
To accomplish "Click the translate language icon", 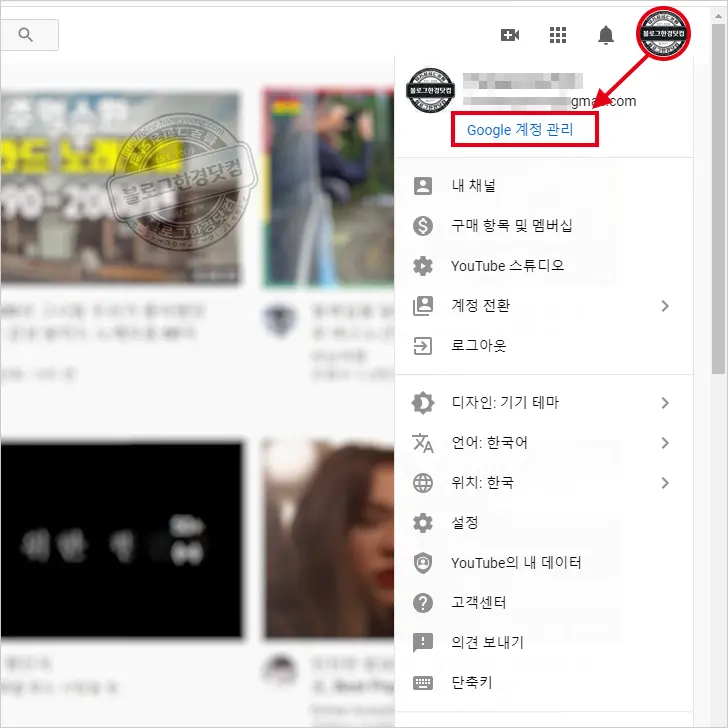I will 423,443.
